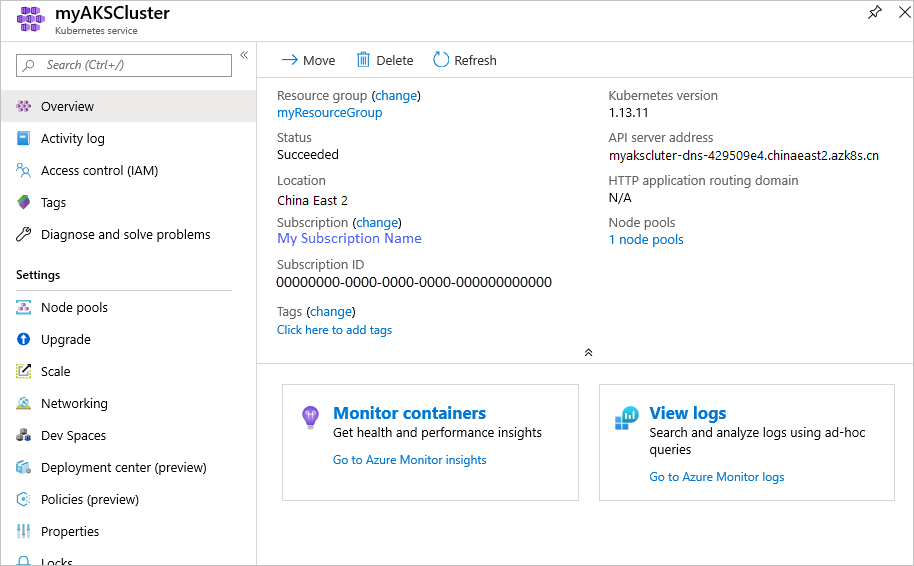Open Dev Spaces in sidebar
Image resolution: width=914 pixels, height=566 pixels.
(73, 436)
